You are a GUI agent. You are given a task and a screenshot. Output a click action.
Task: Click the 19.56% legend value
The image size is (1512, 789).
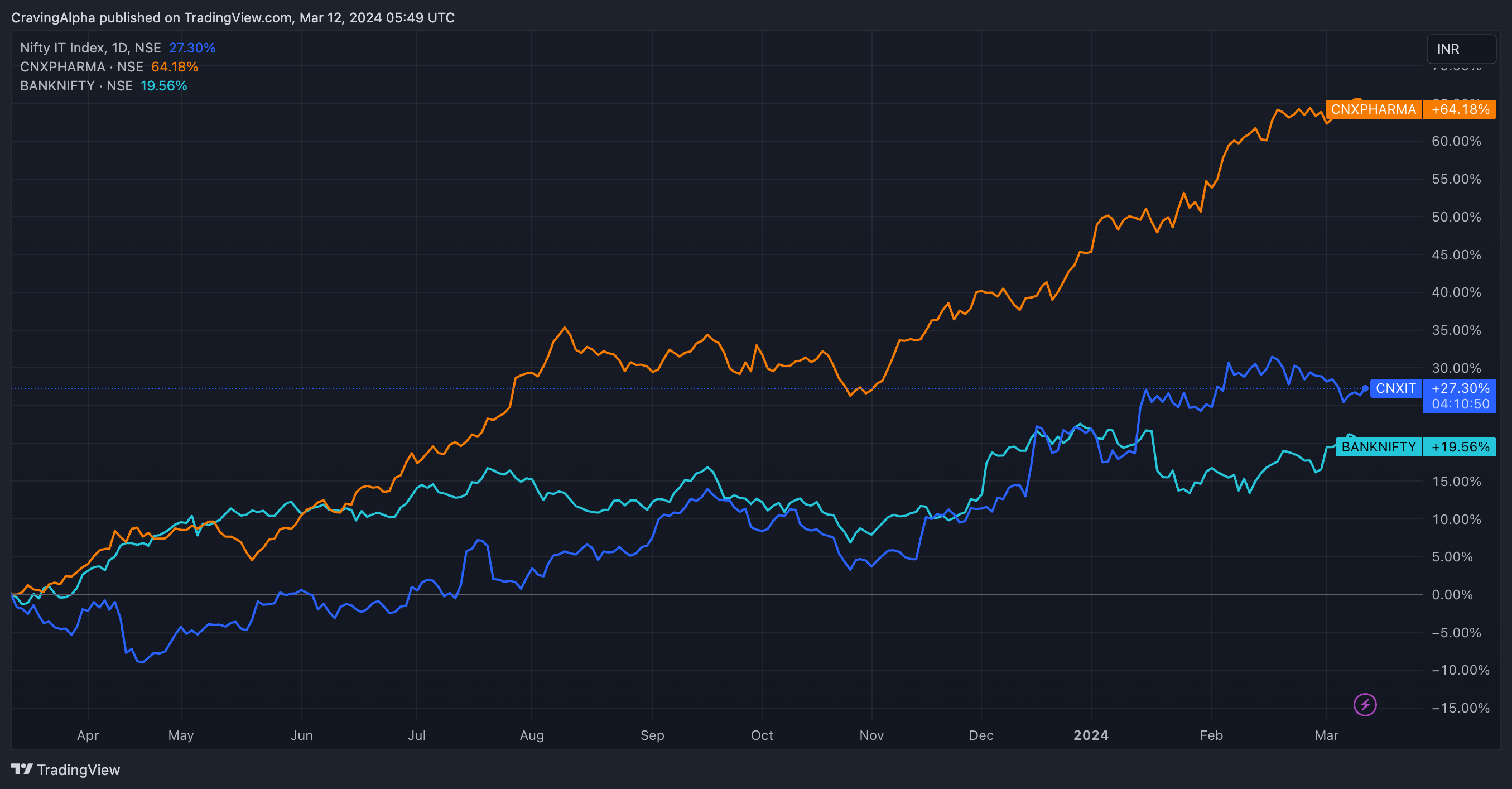pos(164,86)
